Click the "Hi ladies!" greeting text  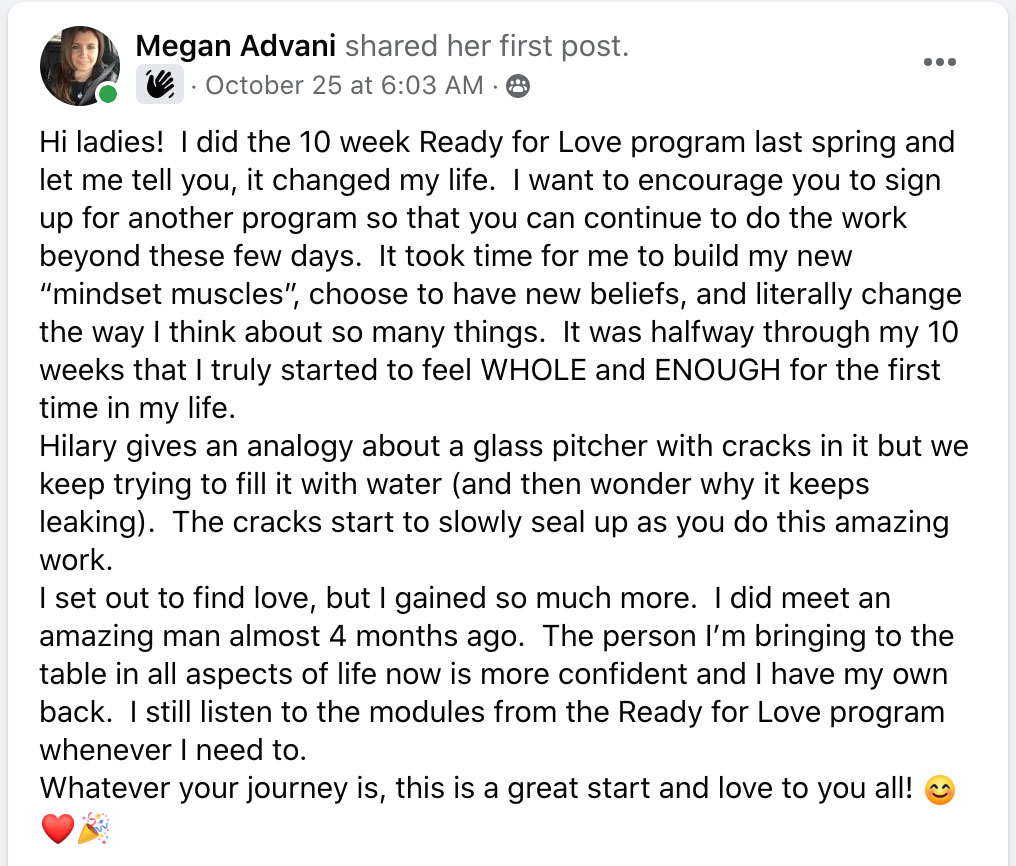pos(100,142)
